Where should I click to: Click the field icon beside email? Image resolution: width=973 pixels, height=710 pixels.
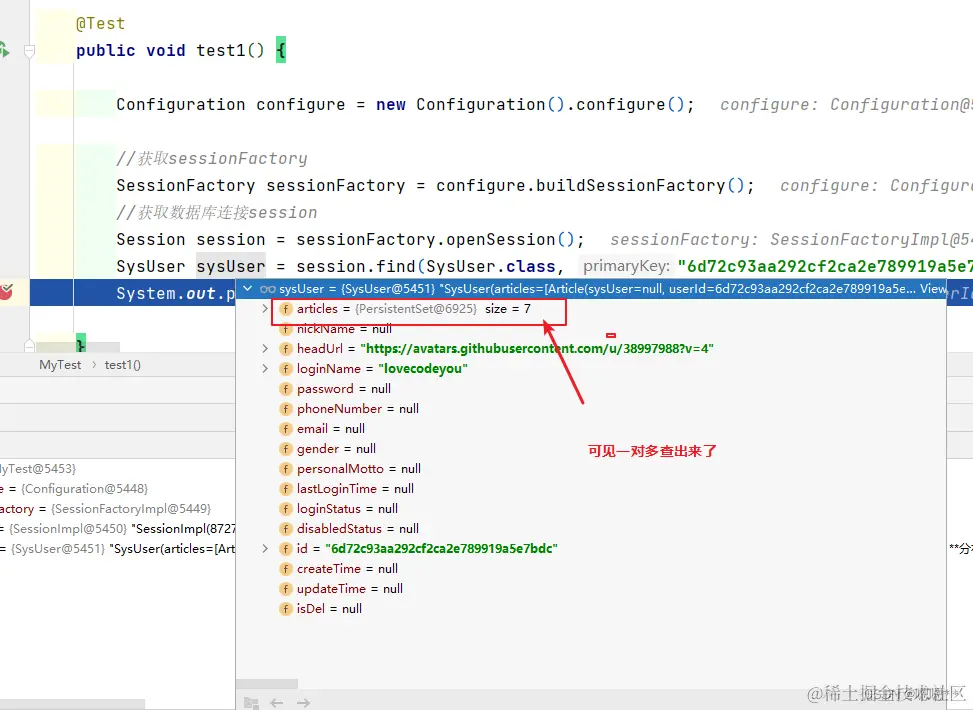[x=285, y=429]
